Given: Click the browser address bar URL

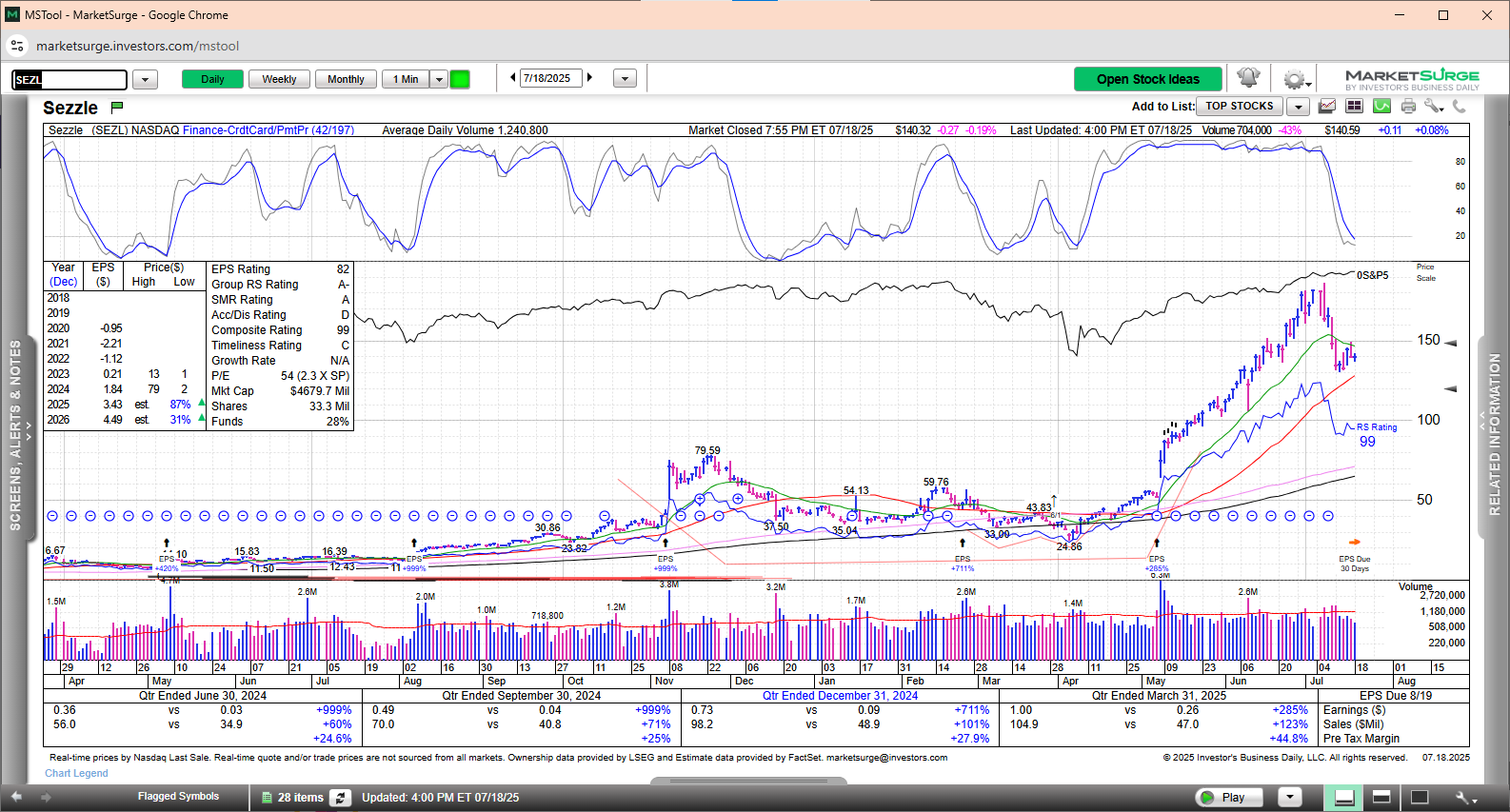Looking at the screenshot, I should pos(137,46).
